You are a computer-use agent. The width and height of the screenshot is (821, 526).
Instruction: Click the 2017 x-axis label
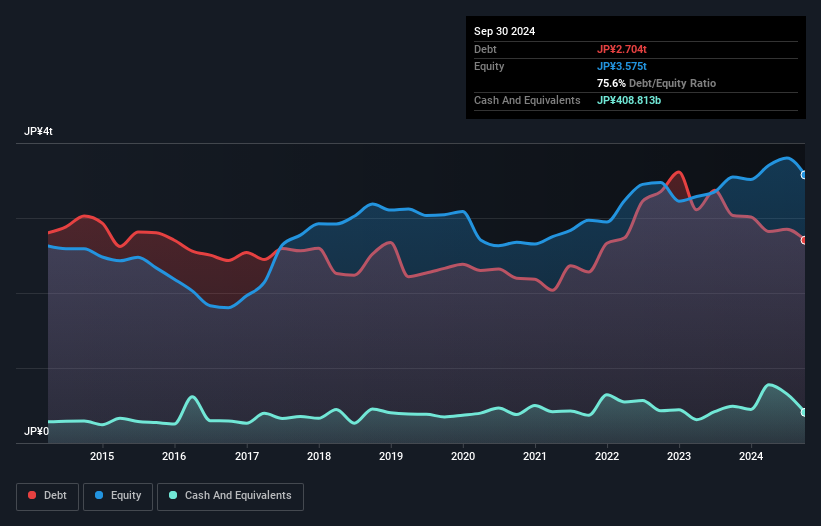point(247,456)
